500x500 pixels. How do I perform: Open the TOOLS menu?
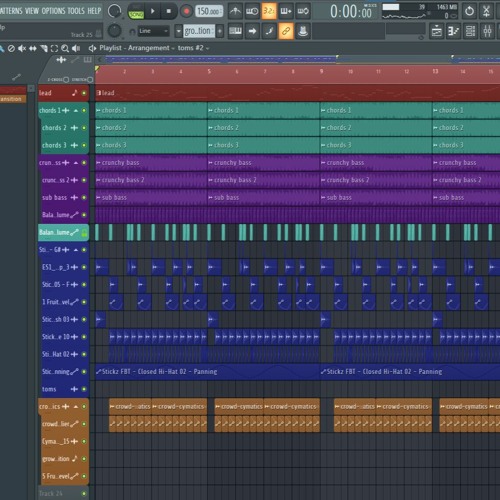pos(76,11)
